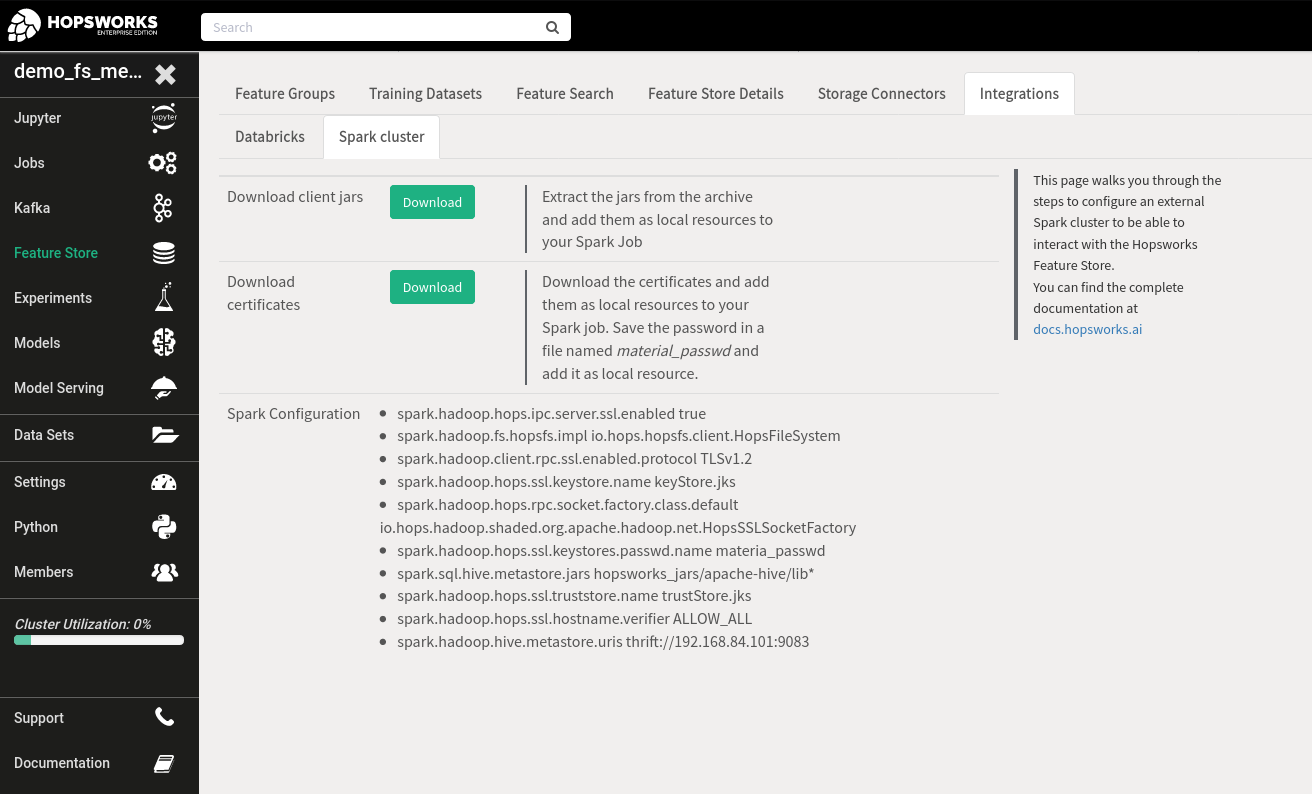Image resolution: width=1312 pixels, height=794 pixels.
Task: Open Members via the people icon
Action: pos(163,571)
